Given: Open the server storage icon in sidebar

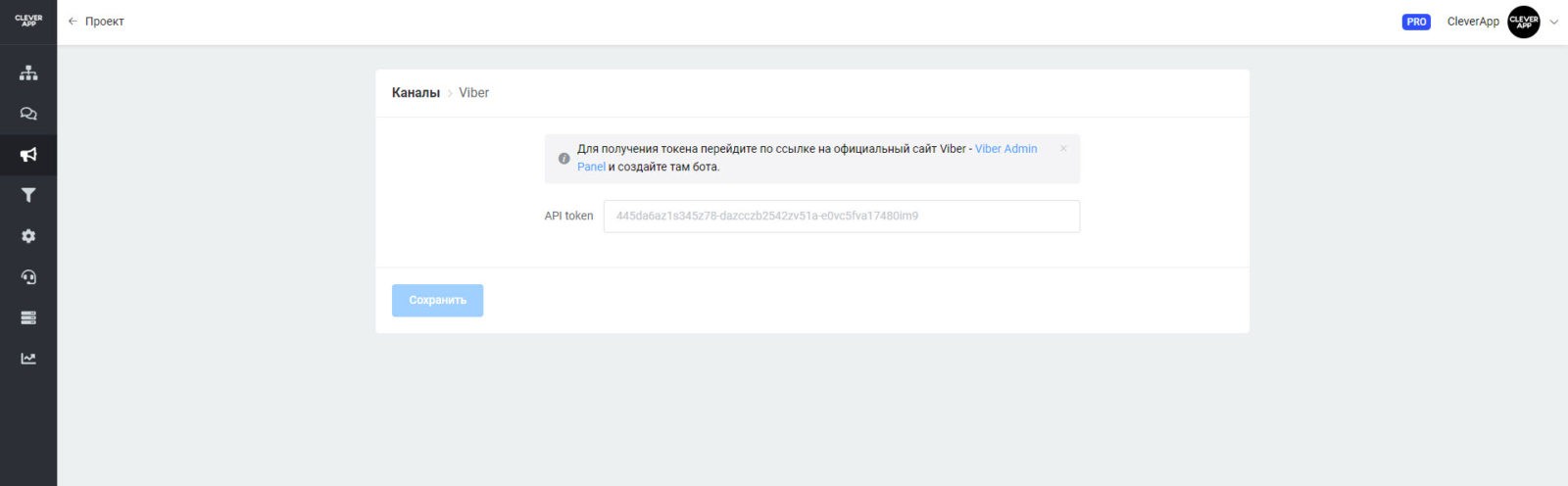Looking at the screenshot, I should 28,317.
